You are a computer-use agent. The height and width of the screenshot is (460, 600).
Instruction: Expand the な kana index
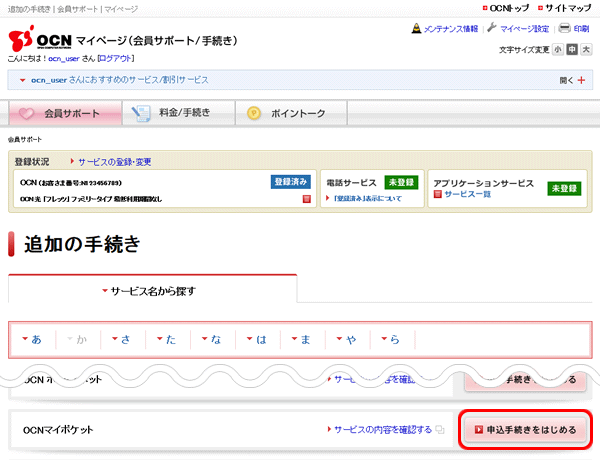click(212, 339)
